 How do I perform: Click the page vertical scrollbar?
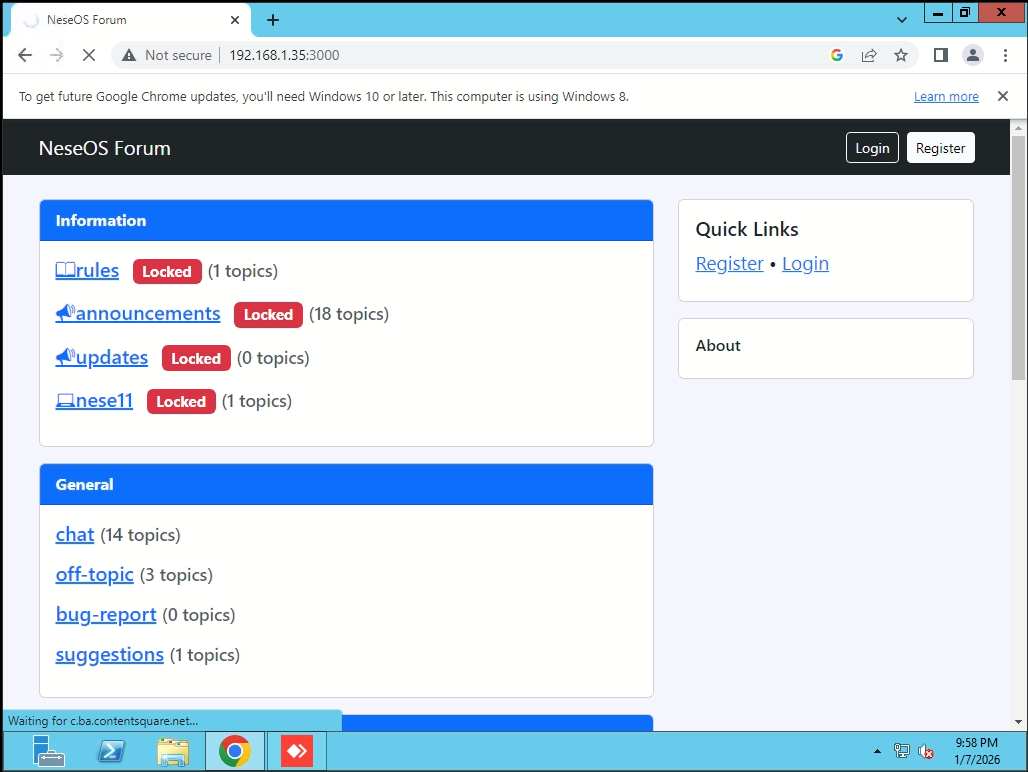[x=1018, y=260]
